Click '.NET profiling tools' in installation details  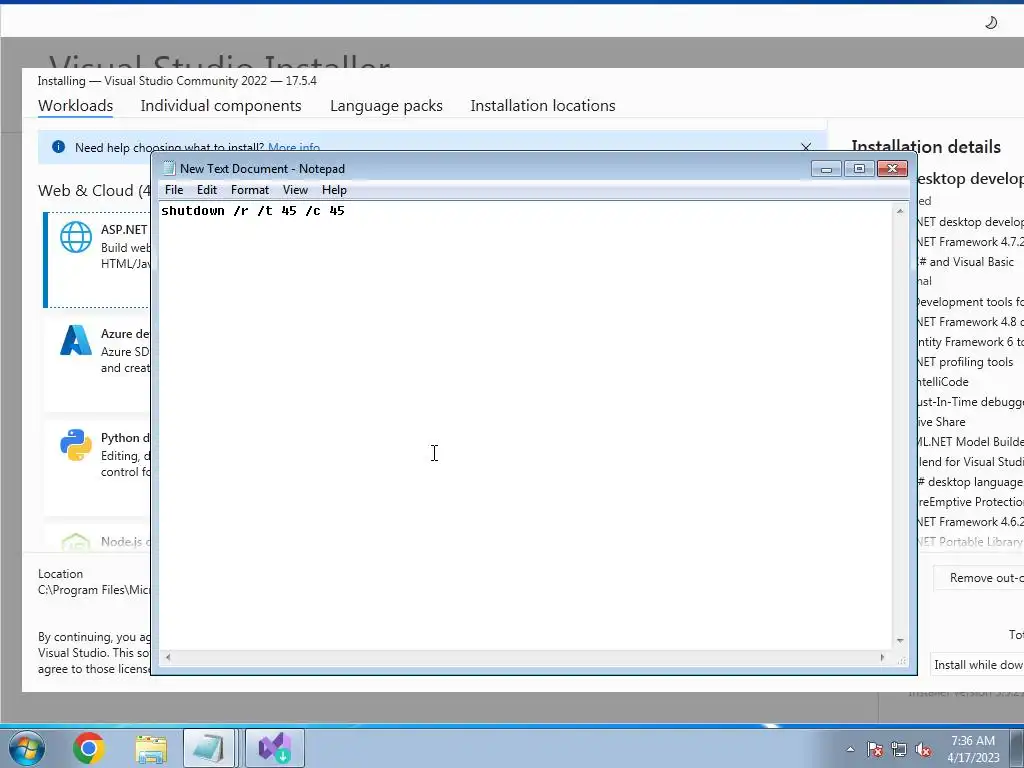pos(965,362)
